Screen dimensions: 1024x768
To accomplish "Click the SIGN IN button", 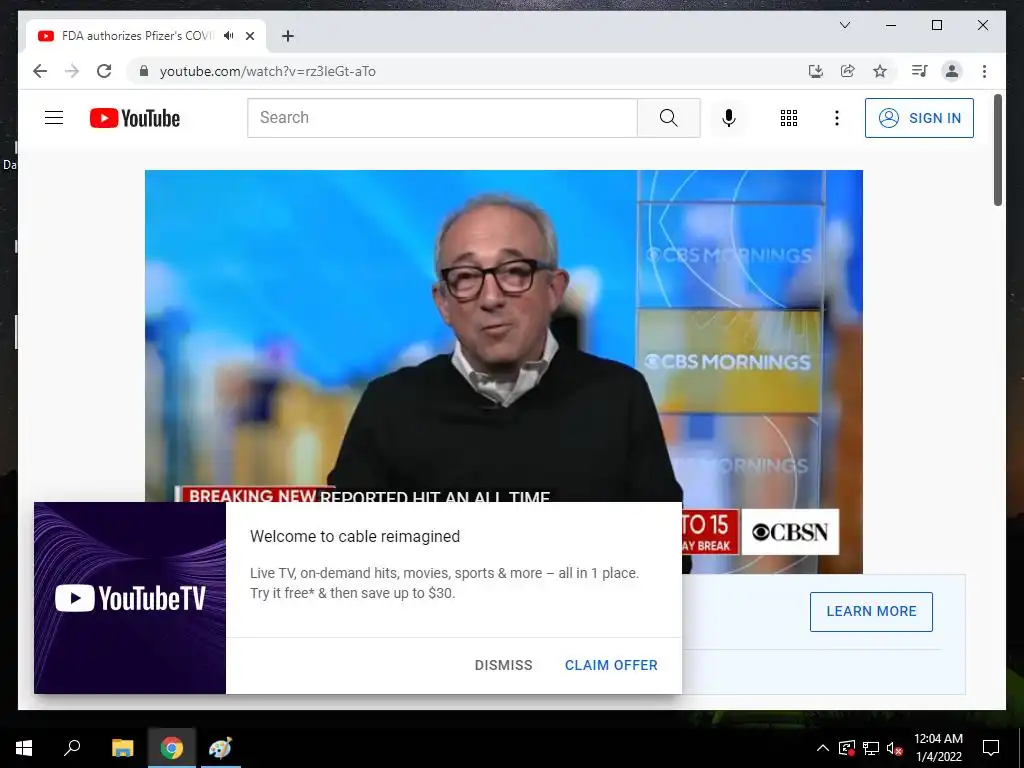I will (919, 118).
